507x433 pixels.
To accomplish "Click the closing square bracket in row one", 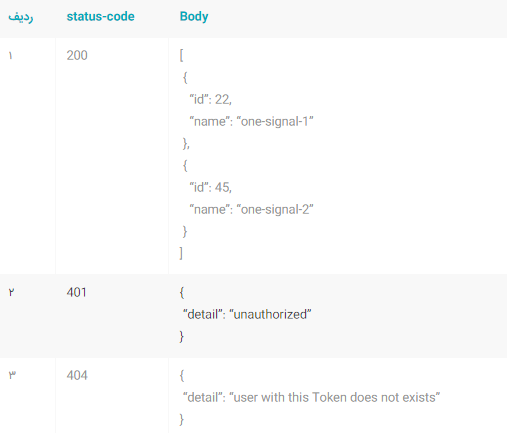I will pos(181,253).
